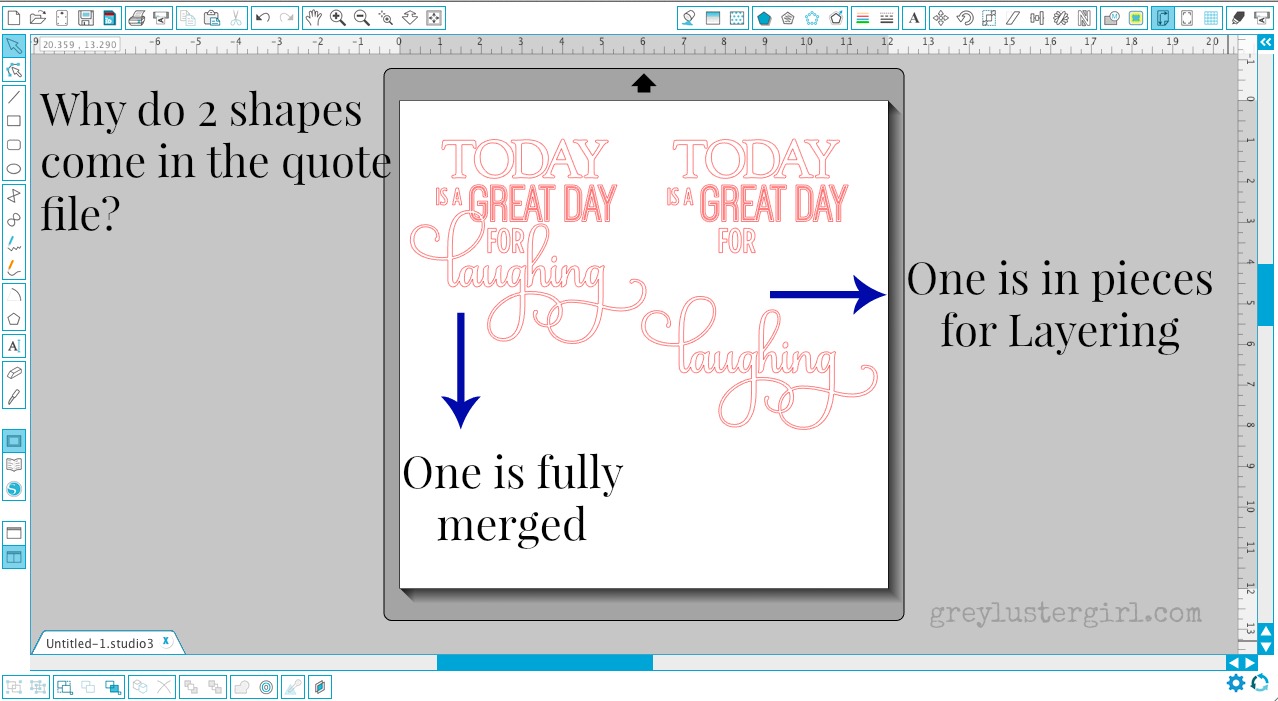Click the Undo arrow
Viewport: 1278px width, 701px height.
pyautogui.click(x=262, y=18)
